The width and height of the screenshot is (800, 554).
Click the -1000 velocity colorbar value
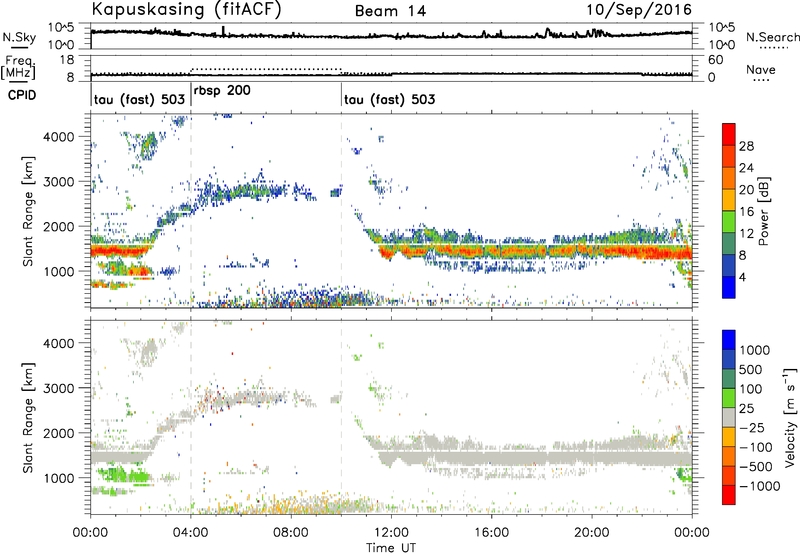click(760, 486)
